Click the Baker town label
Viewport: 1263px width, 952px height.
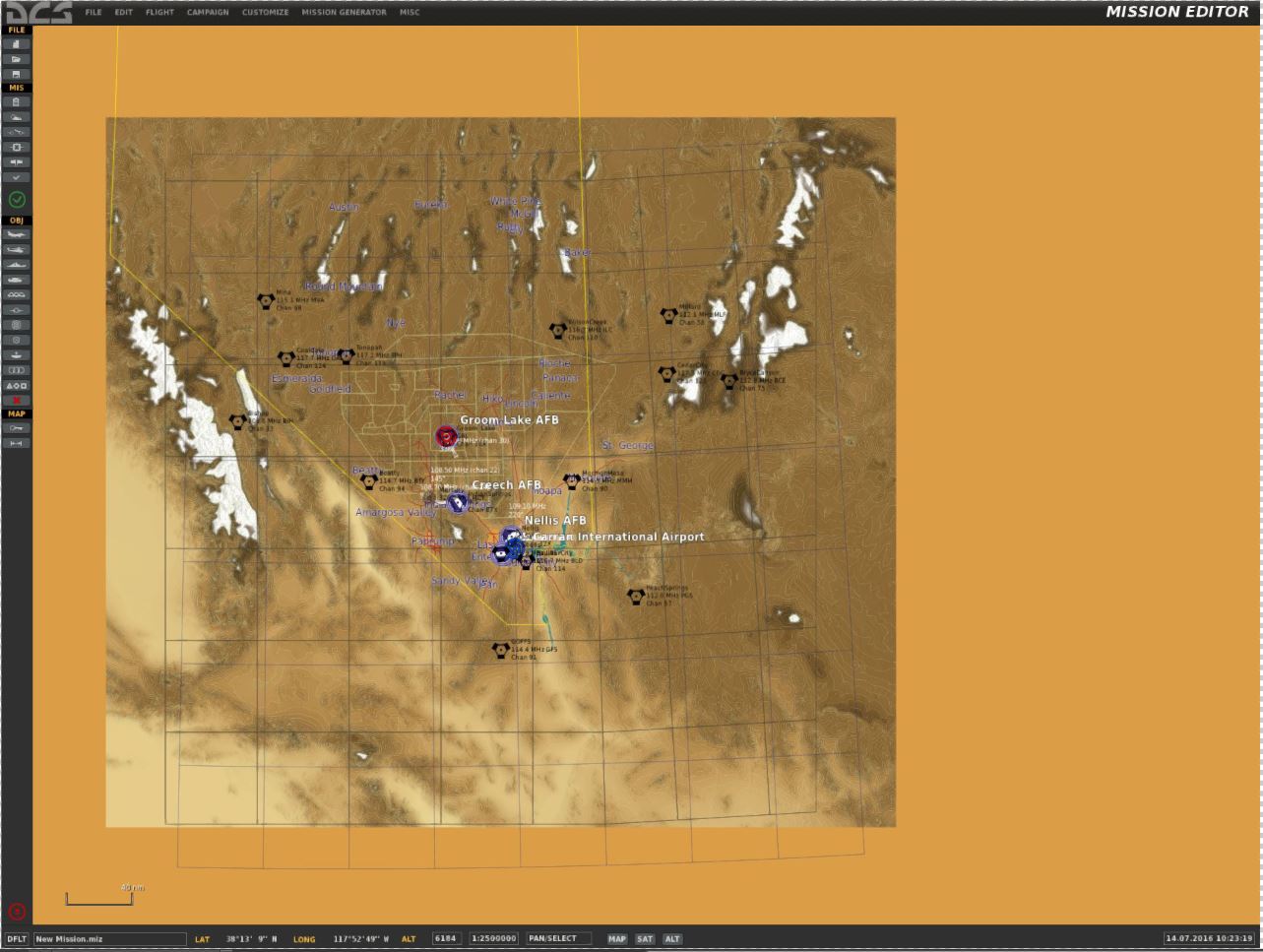[577, 253]
